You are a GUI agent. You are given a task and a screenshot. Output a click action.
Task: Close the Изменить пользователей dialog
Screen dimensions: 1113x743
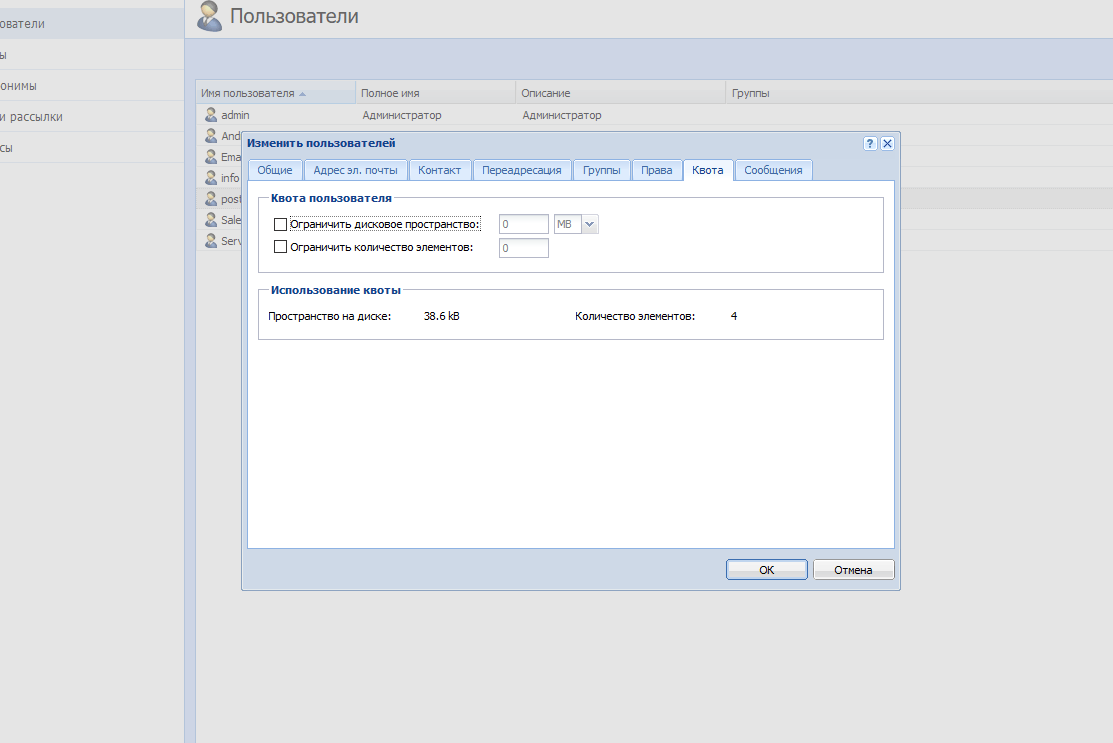(x=887, y=144)
